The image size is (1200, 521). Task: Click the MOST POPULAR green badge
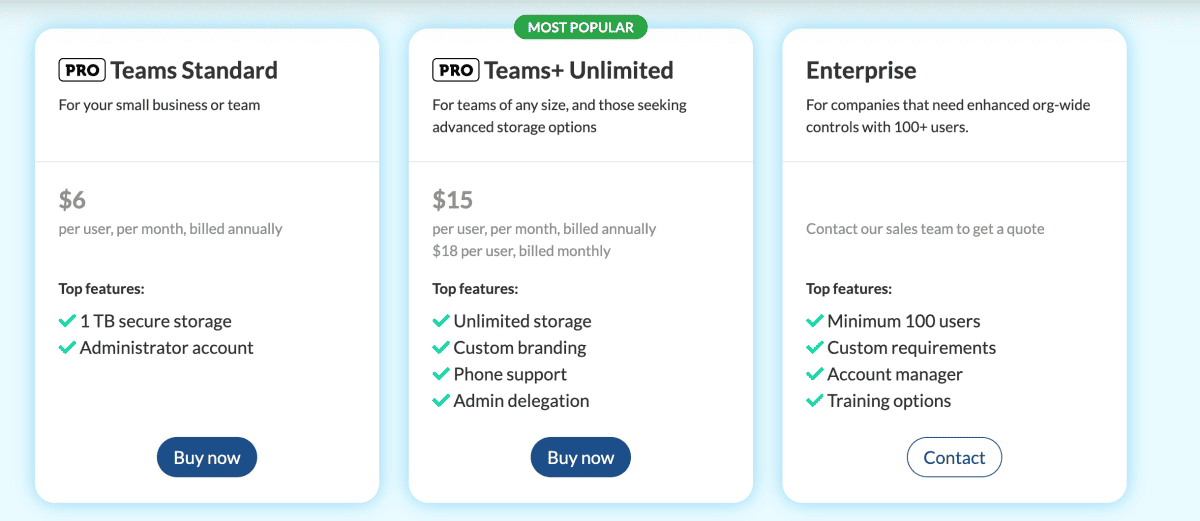pos(581,27)
